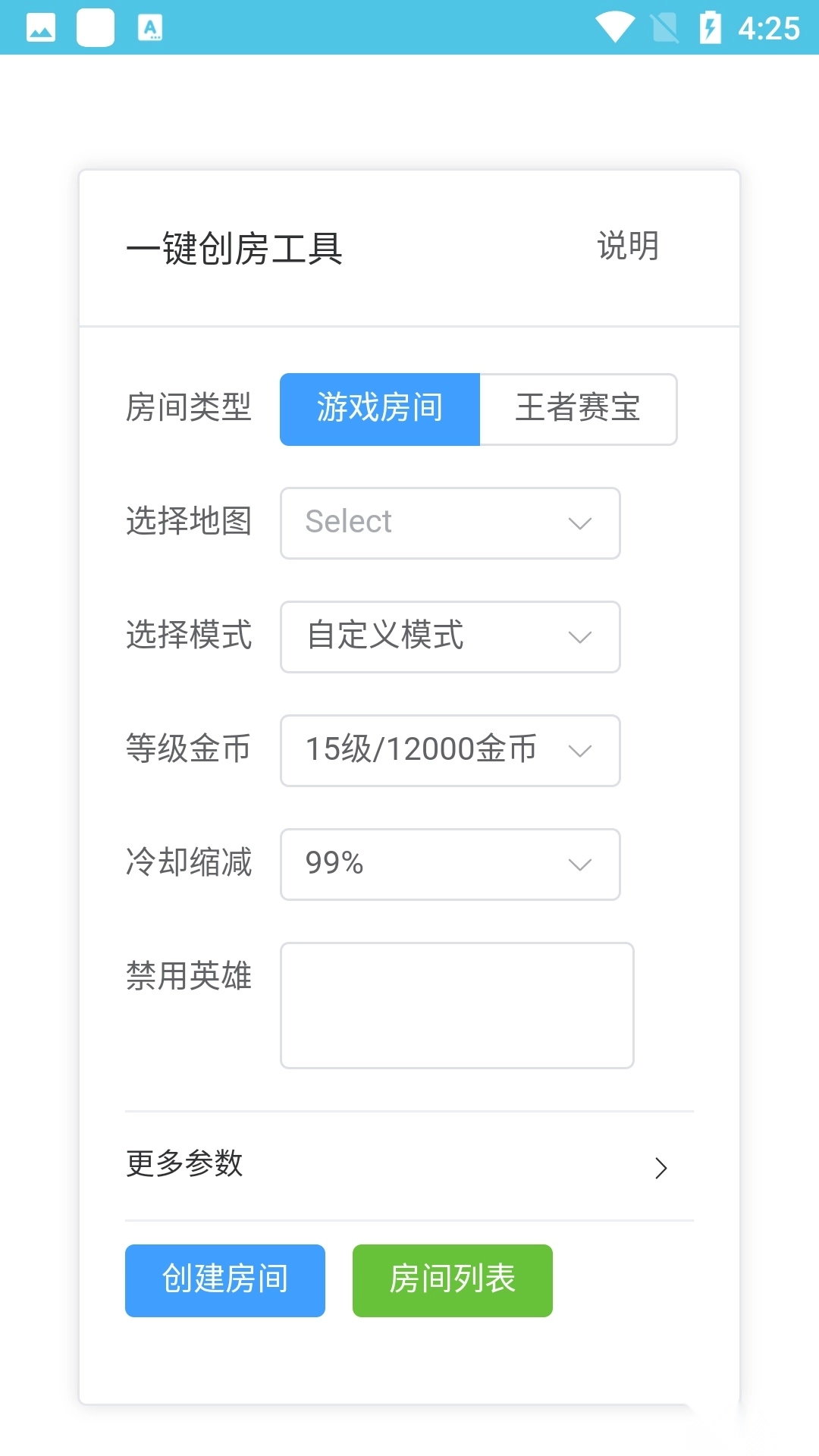The height and width of the screenshot is (1456, 819).
Task: Tap the chevron next to 更多参数
Action: pyautogui.click(x=662, y=1168)
